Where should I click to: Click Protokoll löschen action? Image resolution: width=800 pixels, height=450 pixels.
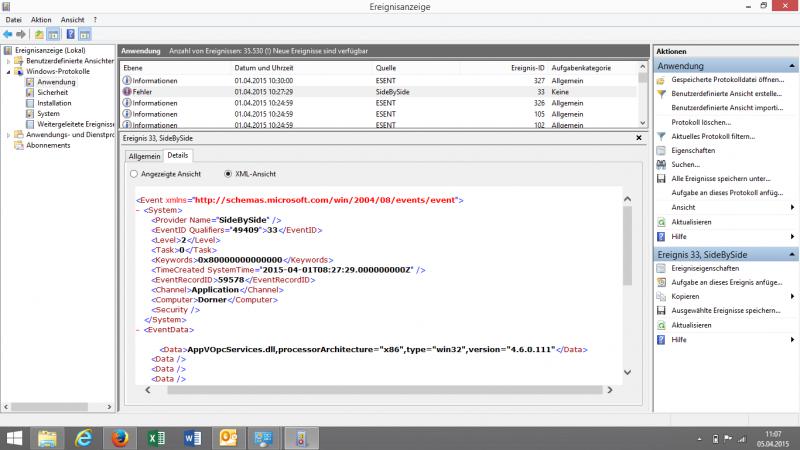(x=701, y=122)
